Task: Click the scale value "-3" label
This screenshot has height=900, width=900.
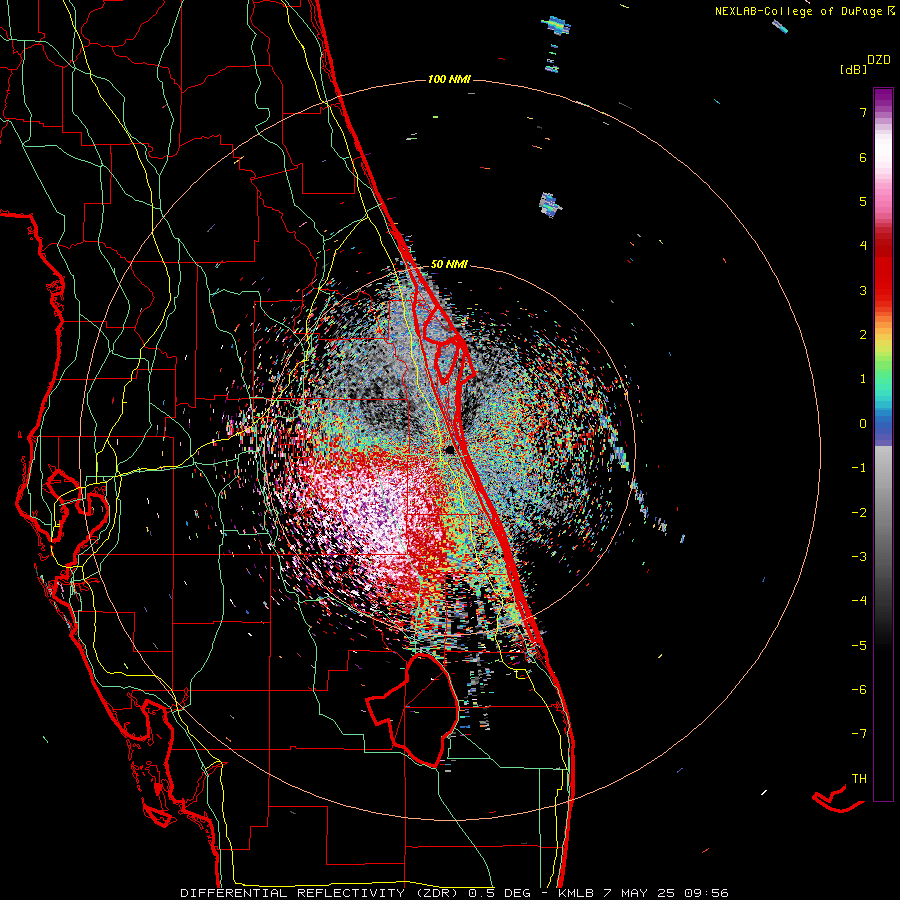Action: tap(859, 557)
